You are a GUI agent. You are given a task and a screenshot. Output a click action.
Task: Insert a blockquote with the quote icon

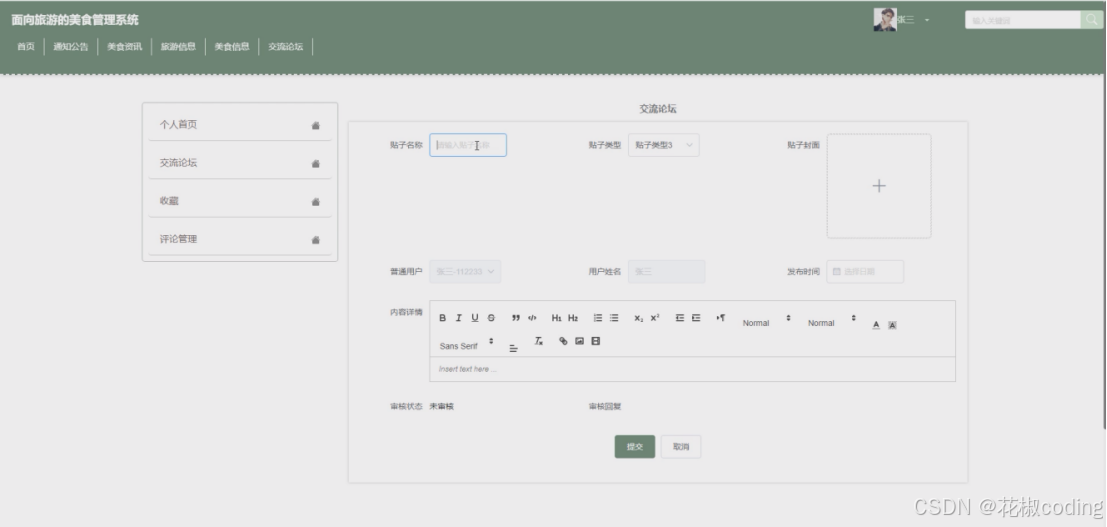point(516,318)
